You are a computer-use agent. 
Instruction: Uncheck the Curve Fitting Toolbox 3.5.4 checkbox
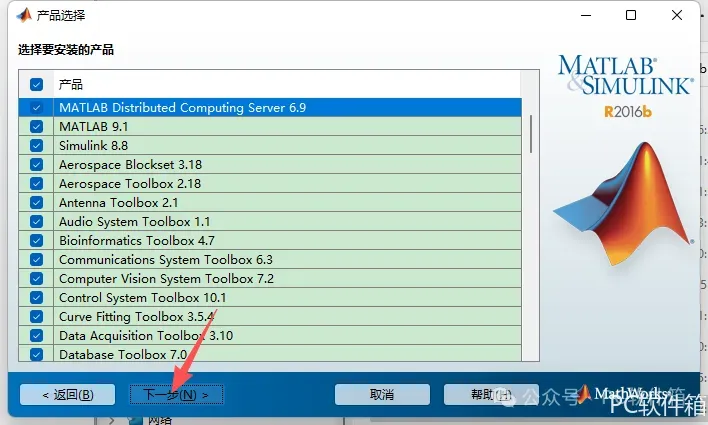(37, 317)
